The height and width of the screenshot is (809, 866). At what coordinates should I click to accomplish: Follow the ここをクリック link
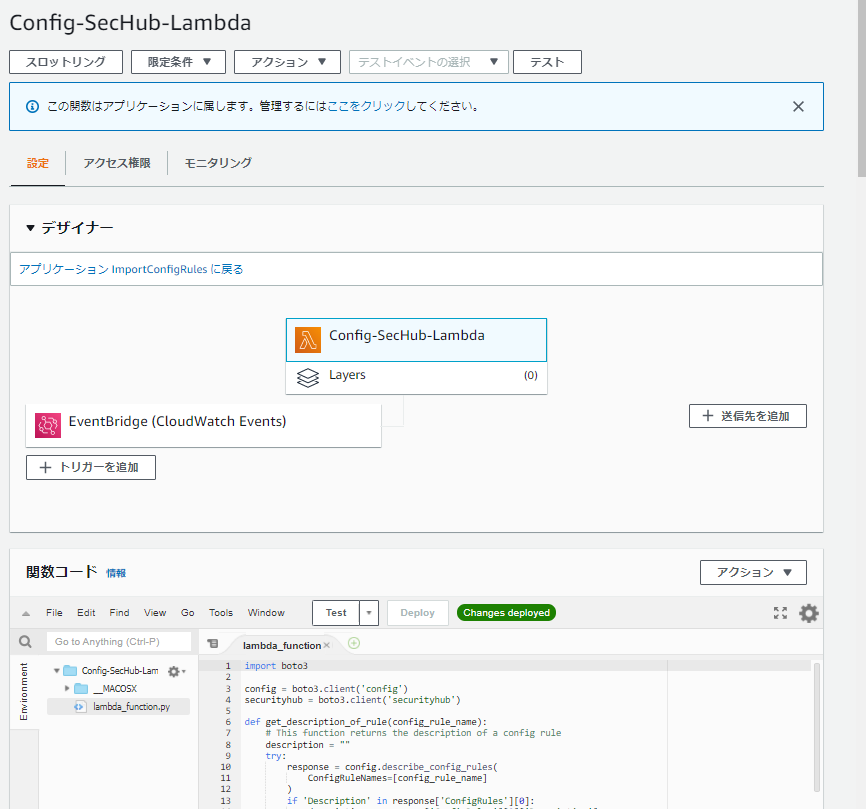[367, 106]
